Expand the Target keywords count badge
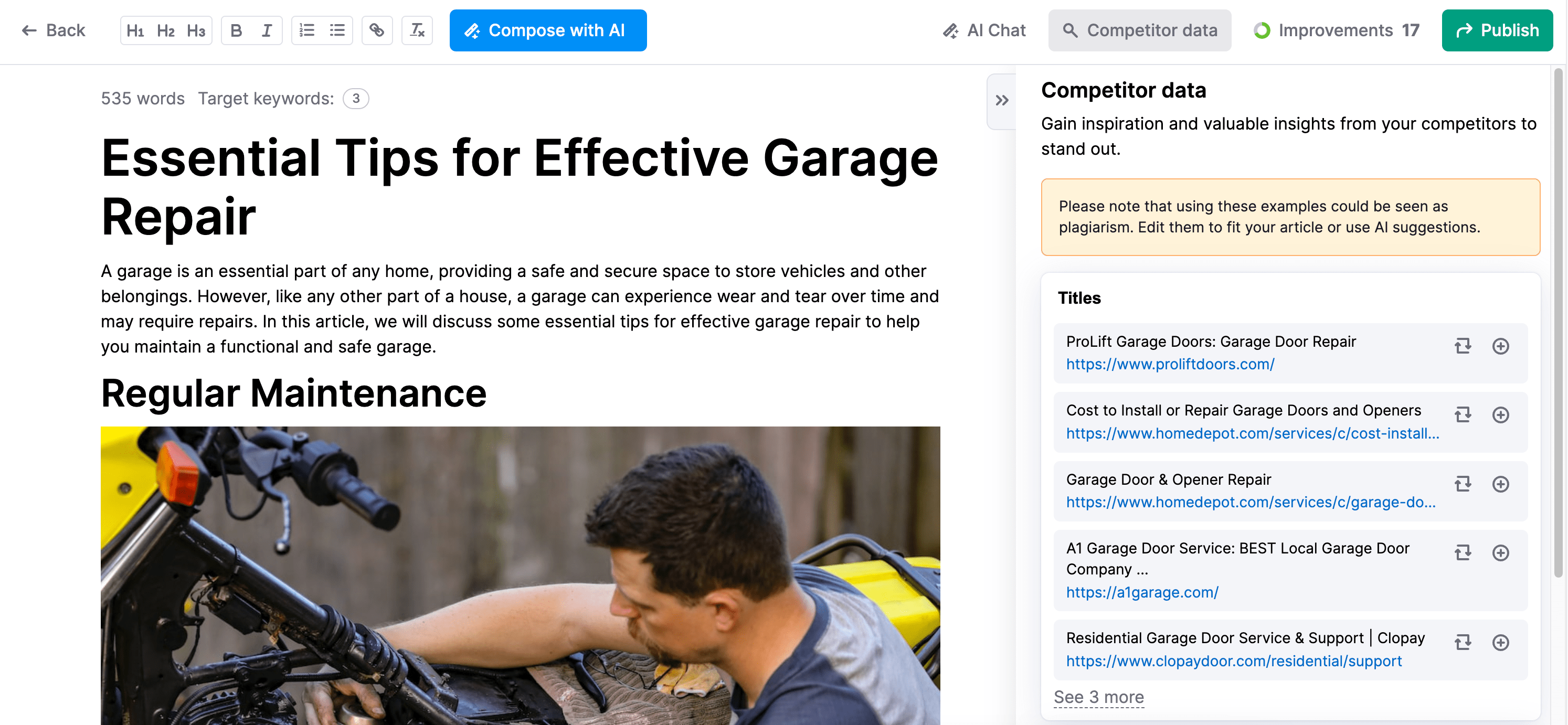 (356, 98)
